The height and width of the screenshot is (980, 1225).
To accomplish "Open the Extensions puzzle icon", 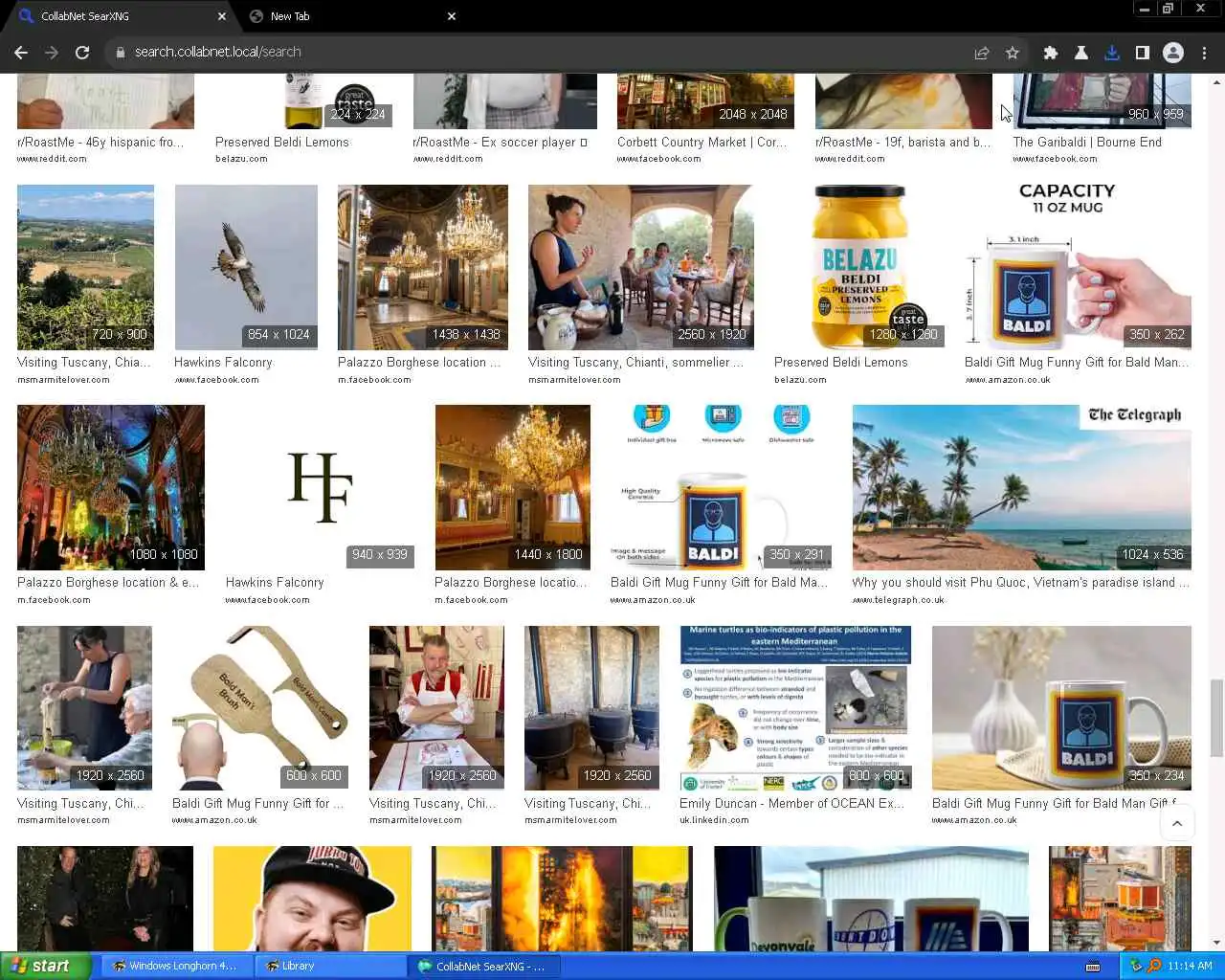I will coord(1051,53).
